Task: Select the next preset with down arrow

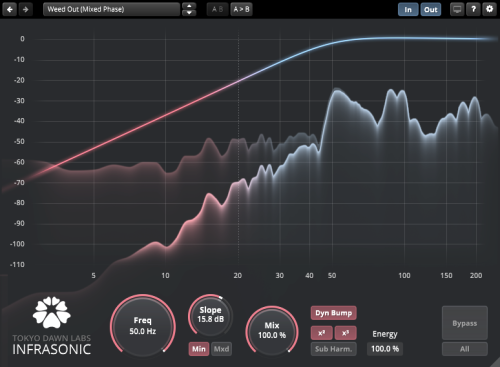Action: (189, 13)
